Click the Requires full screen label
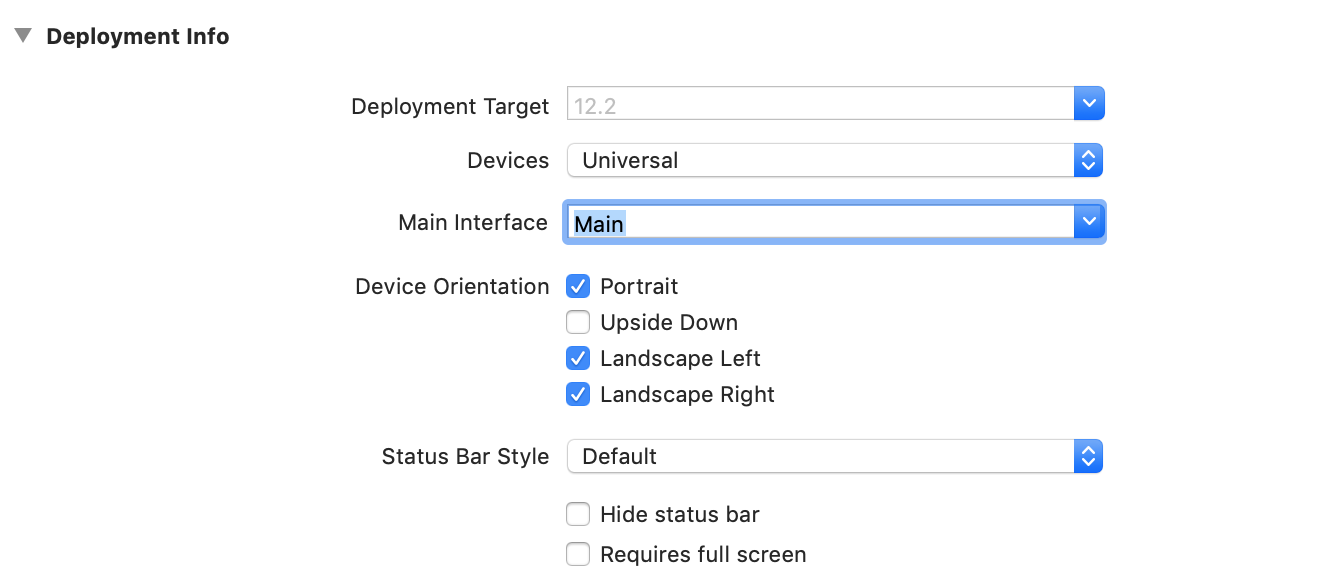 pos(703,554)
